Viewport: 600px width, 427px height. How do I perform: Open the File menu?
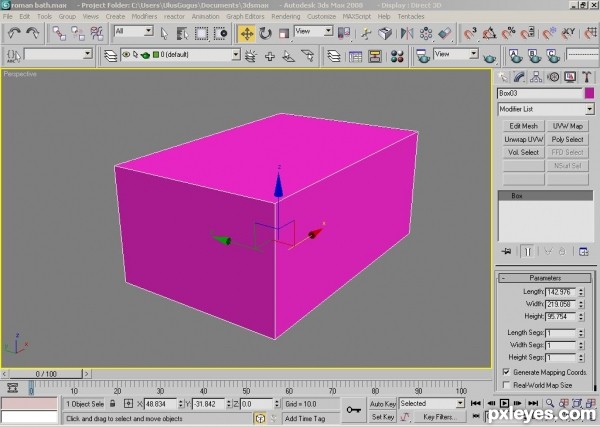click(x=8, y=16)
